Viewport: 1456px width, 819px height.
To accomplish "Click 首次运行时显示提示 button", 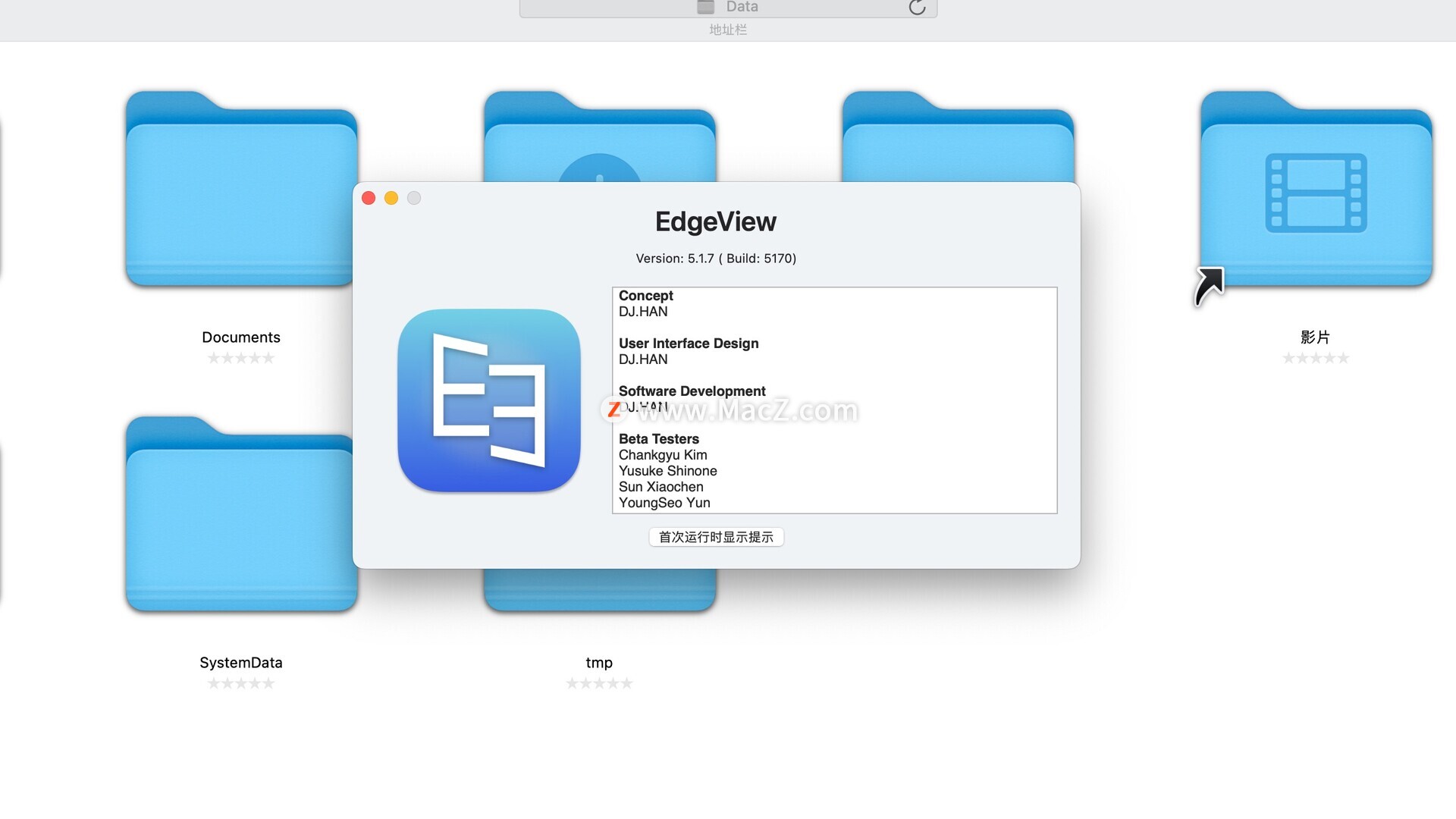I will (x=716, y=537).
